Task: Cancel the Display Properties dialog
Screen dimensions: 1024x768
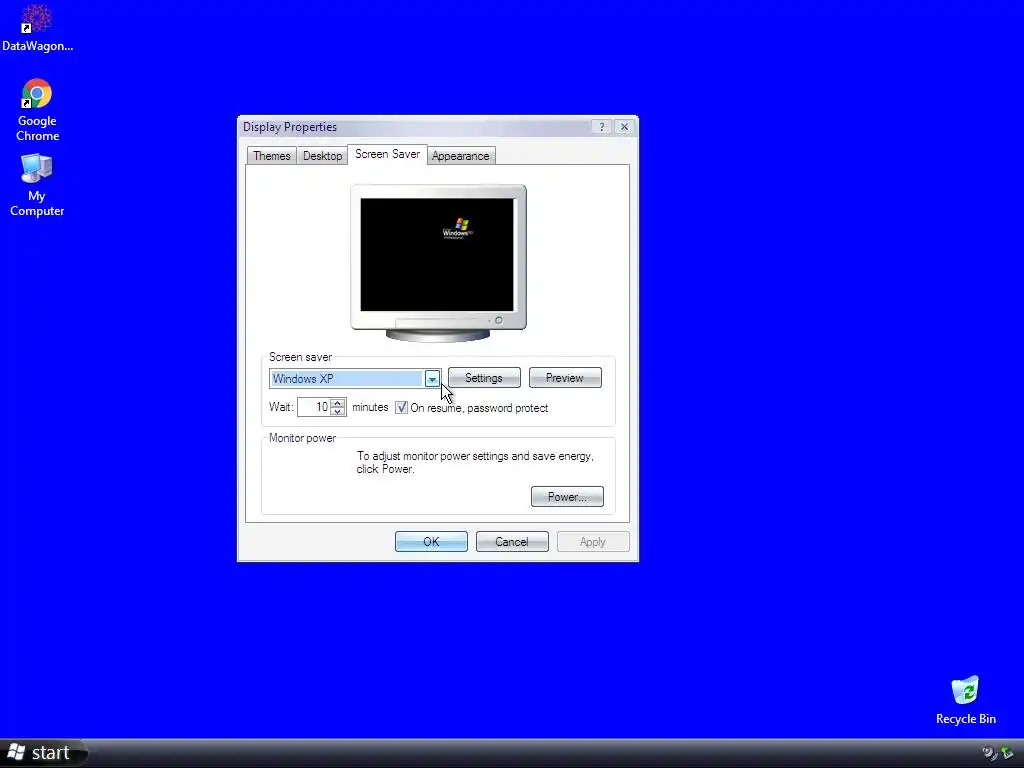Action: pos(512,542)
